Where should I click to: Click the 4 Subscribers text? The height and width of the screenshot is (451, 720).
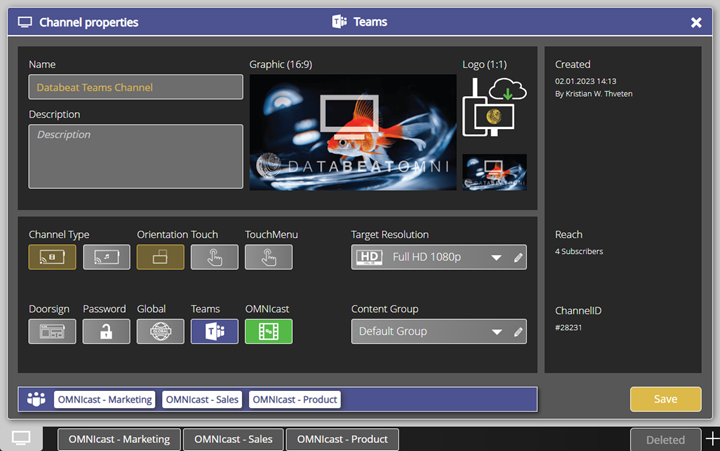[579, 251]
